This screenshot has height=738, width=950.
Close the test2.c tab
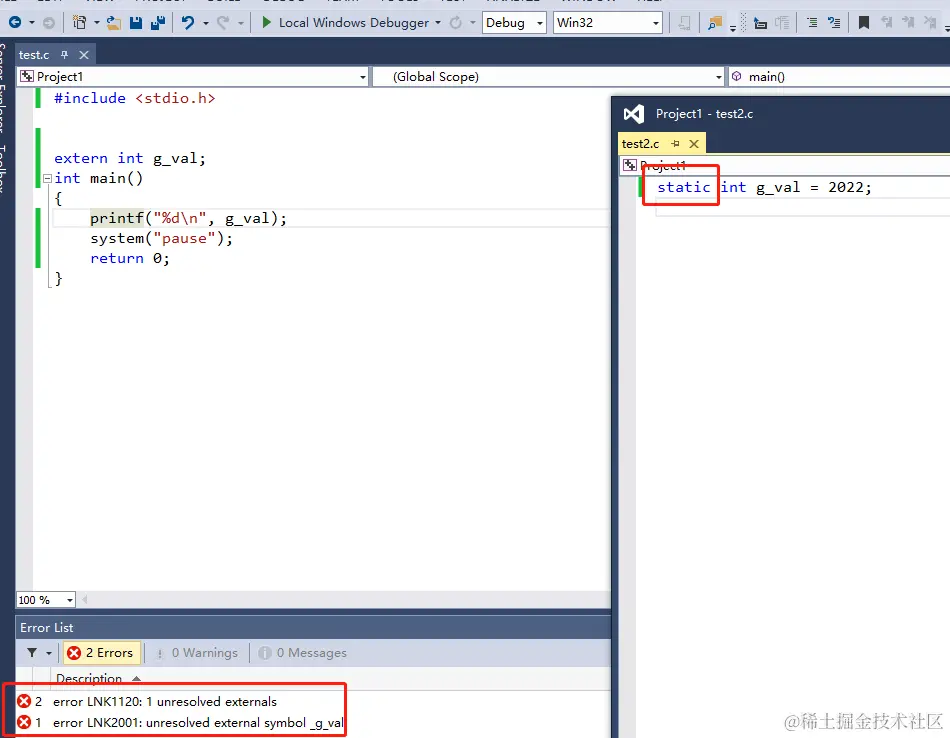click(x=694, y=144)
